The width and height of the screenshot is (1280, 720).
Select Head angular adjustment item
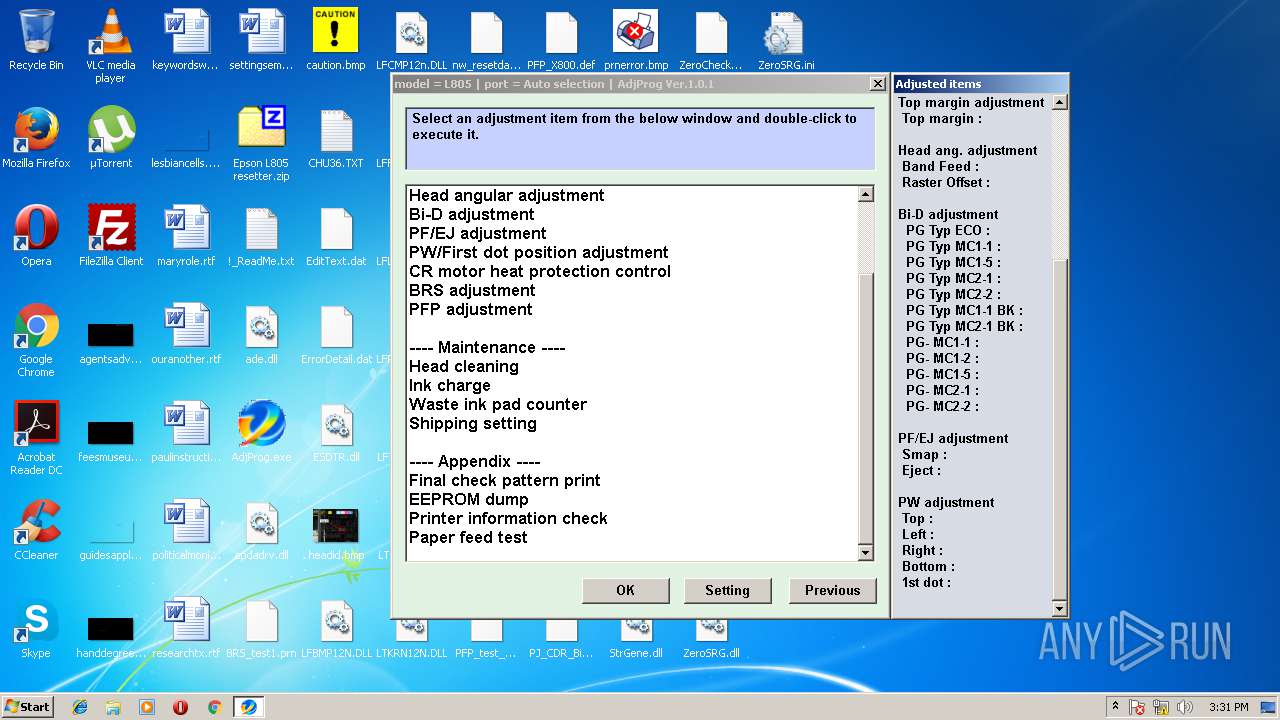click(x=506, y=195)
